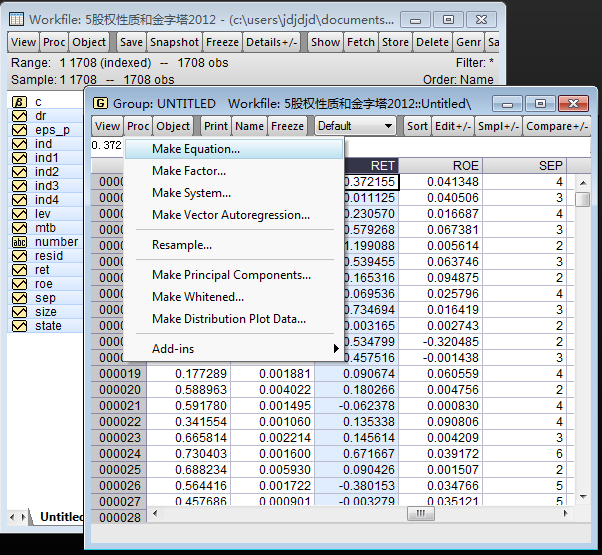Click Delete in Workfile toolbar

[x=432, y=42]
